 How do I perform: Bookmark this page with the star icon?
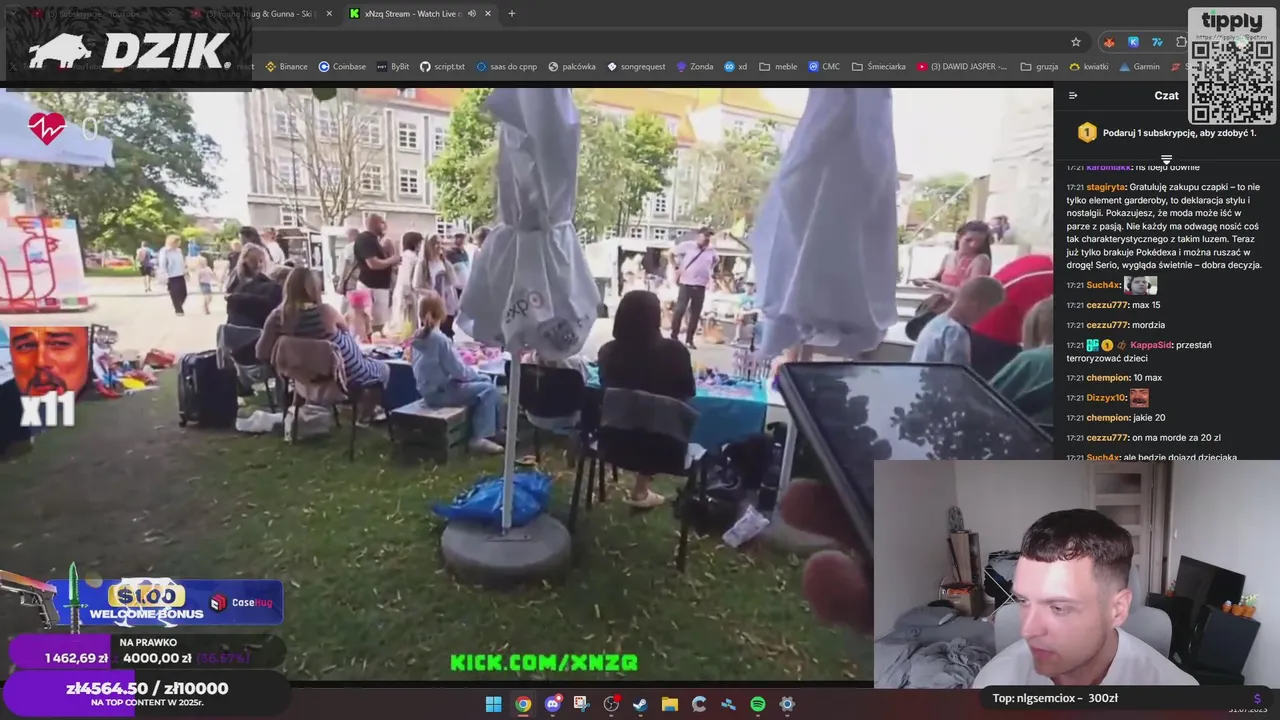pyautogui.click(x=1076, y=42)
